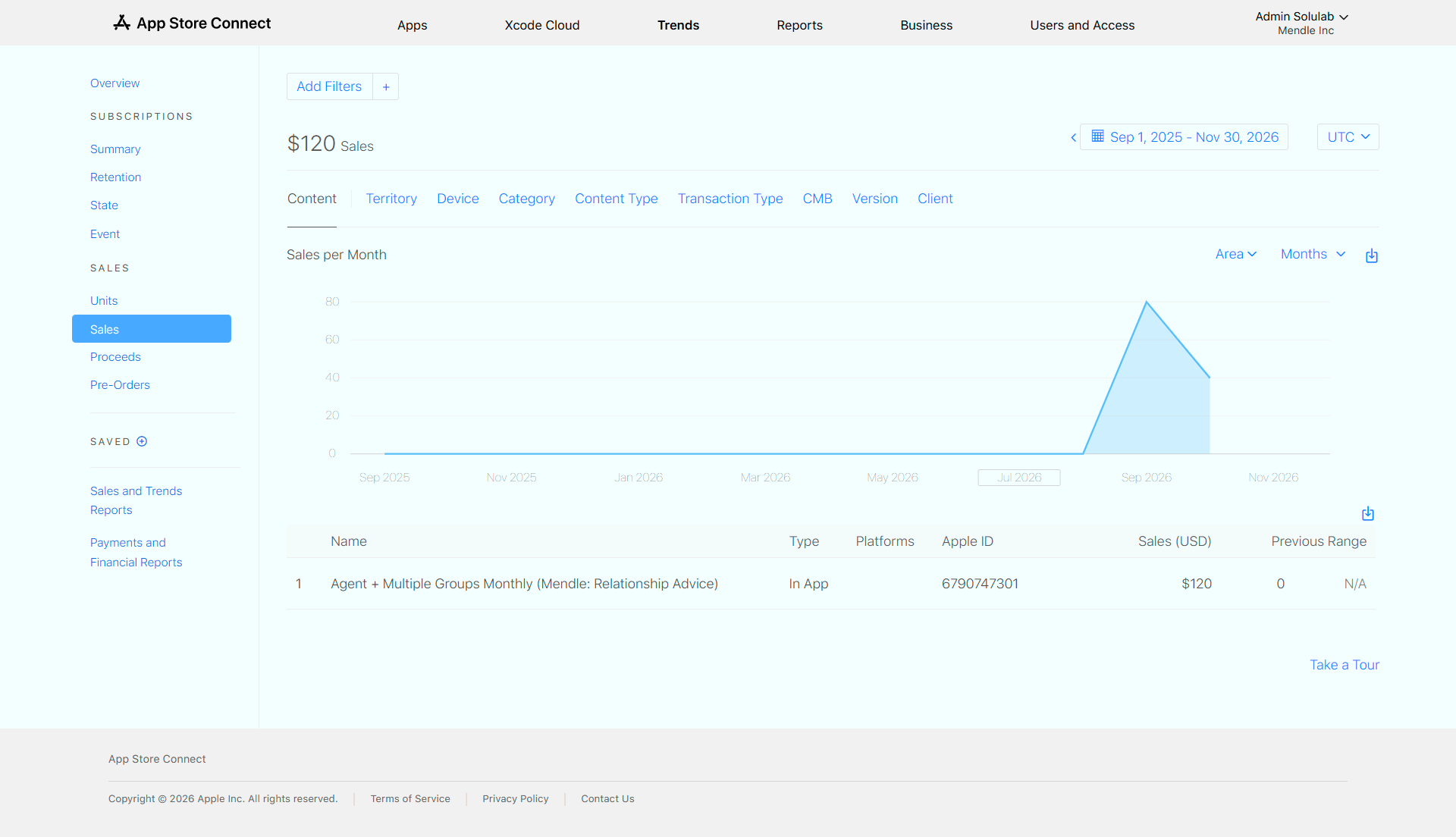Screen dimensions: 1456x837
Task: Open Xcode Cloud in the top navigation
Action: 542,25
